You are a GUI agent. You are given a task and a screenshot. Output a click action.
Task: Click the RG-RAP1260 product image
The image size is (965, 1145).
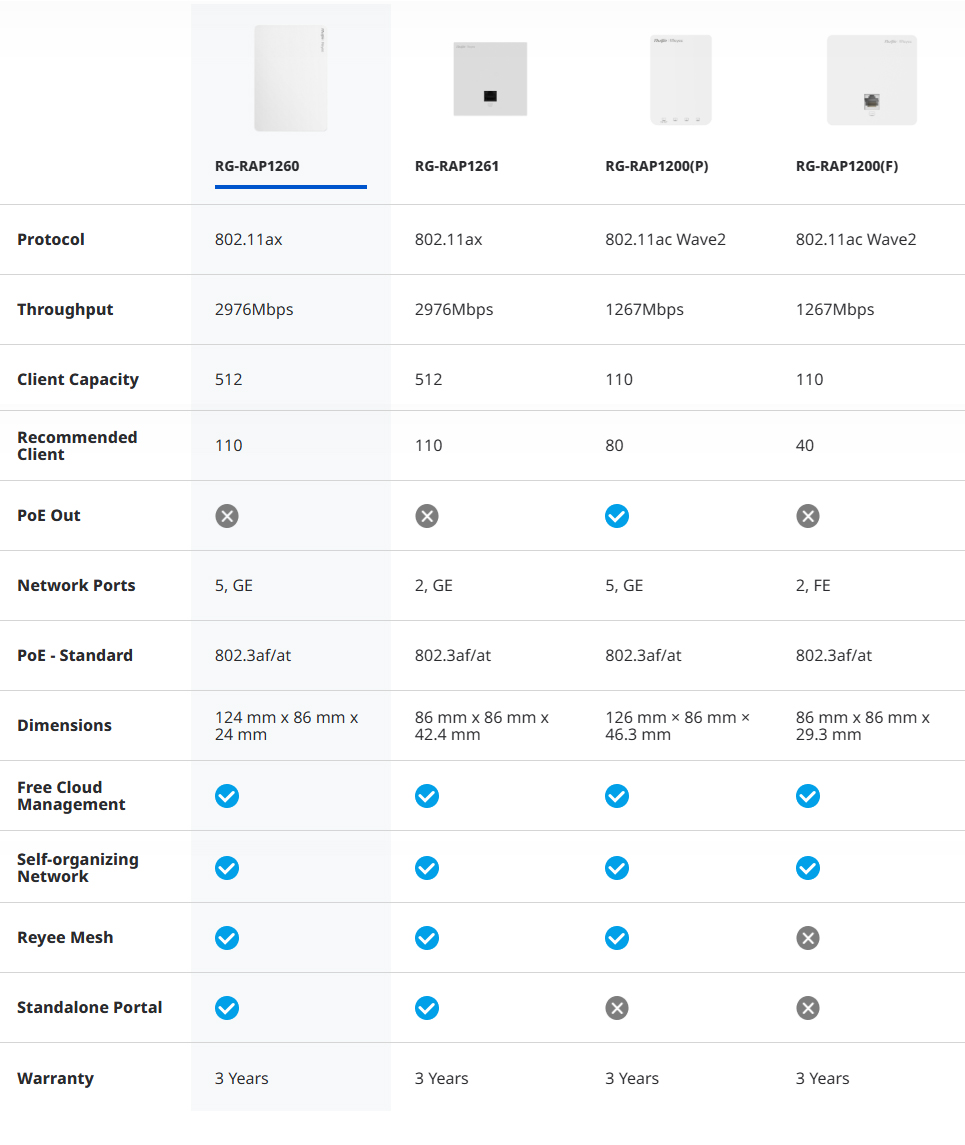pos(291,79)
